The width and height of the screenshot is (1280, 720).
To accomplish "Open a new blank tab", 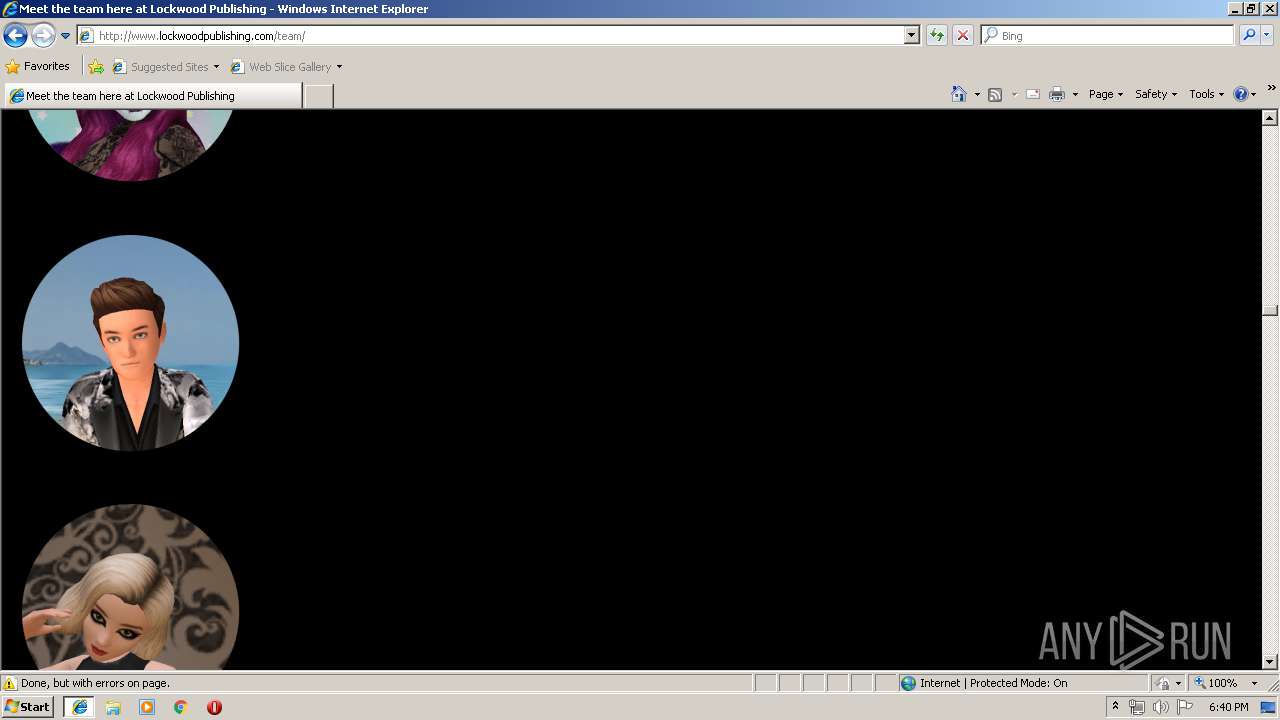I will 318,96.
